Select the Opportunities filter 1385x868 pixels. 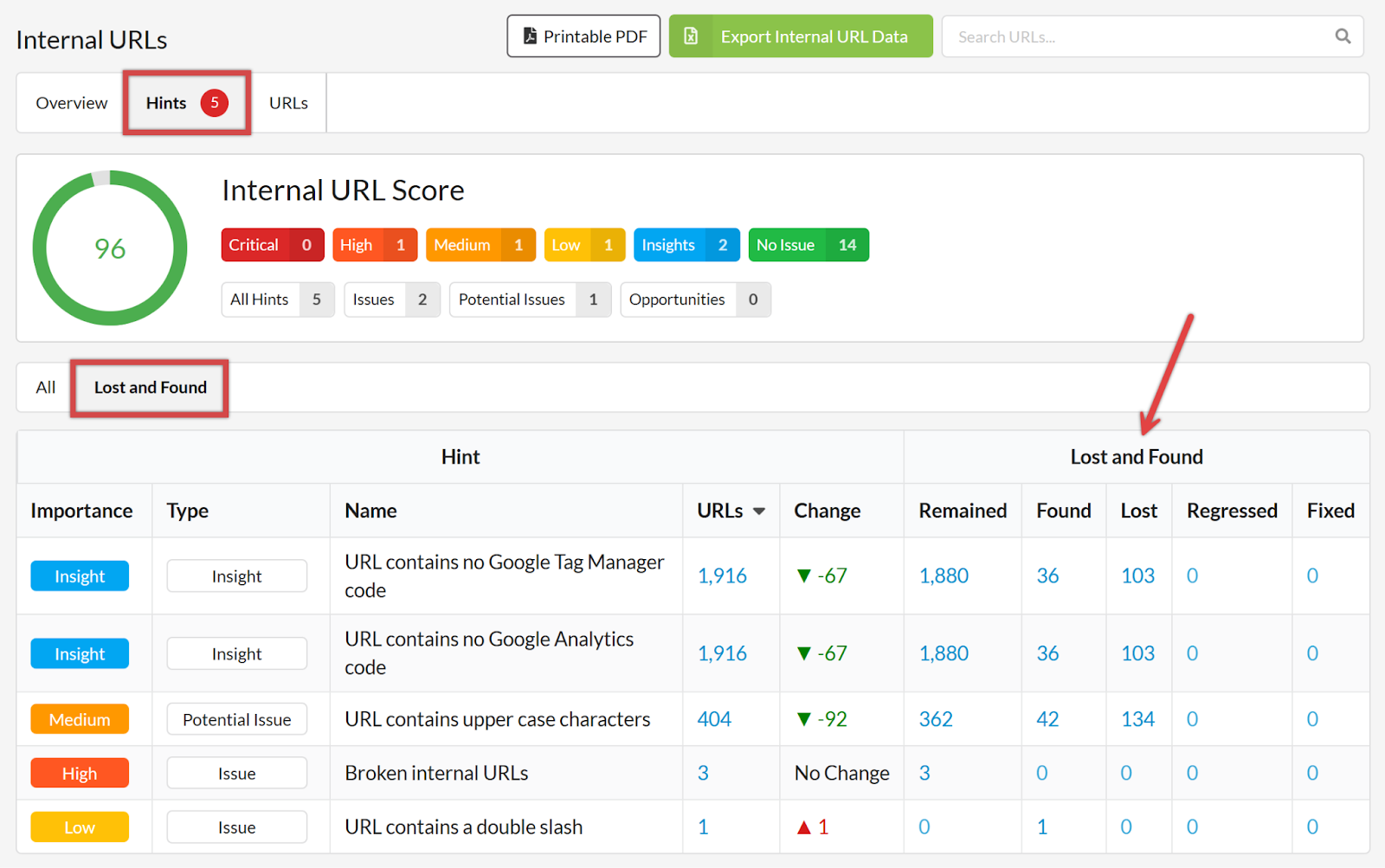coord(696,299)
